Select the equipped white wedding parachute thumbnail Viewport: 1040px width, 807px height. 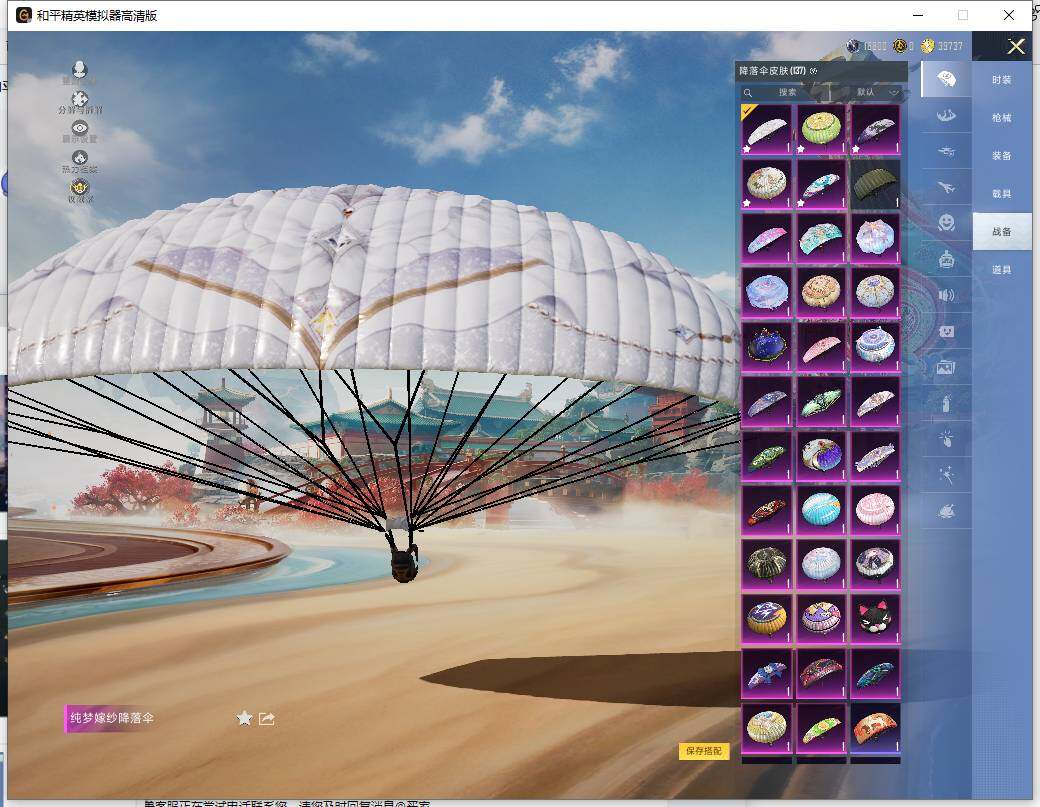(766, 129)
